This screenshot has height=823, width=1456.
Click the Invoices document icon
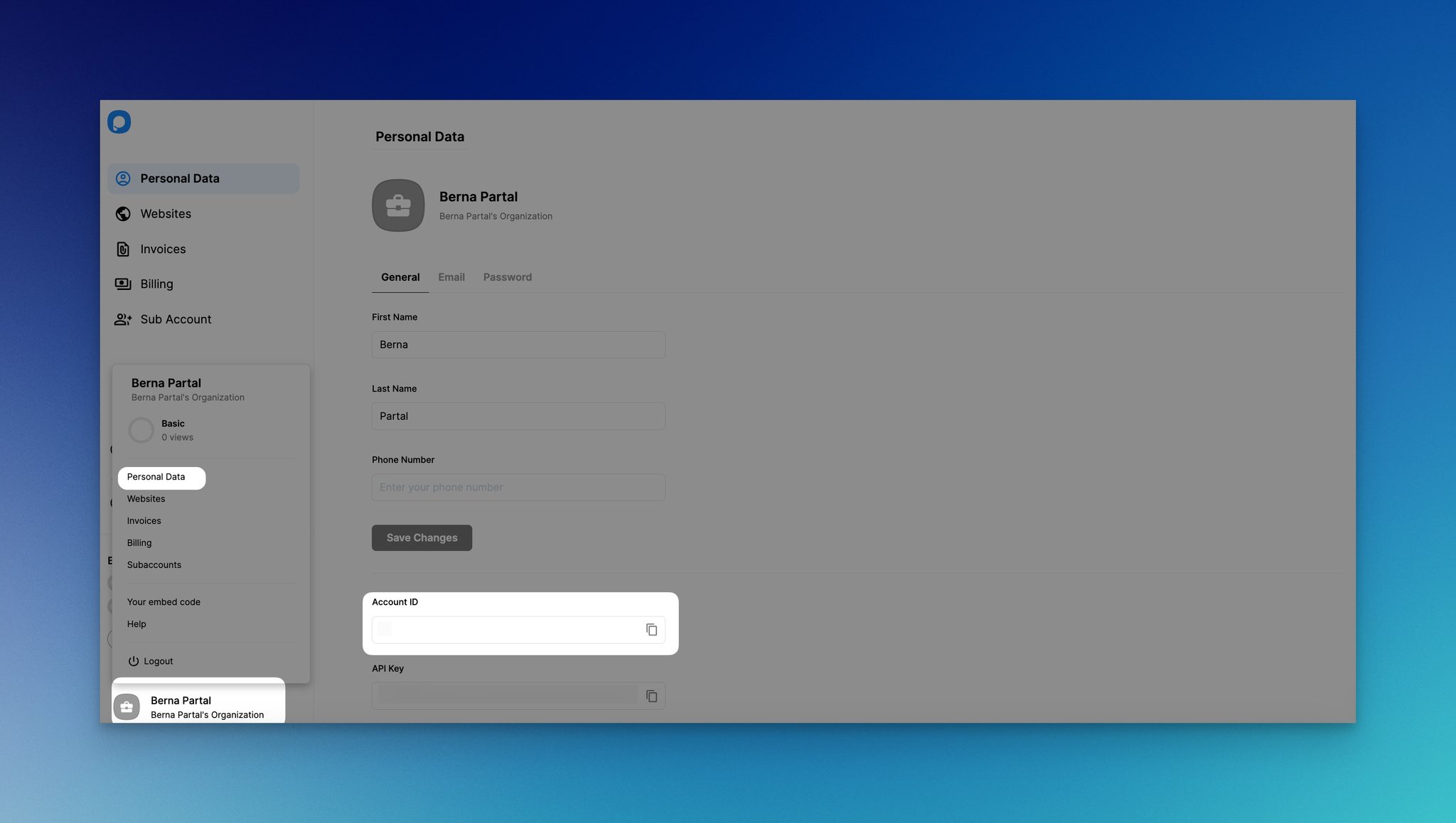click(x=123, y=249)
